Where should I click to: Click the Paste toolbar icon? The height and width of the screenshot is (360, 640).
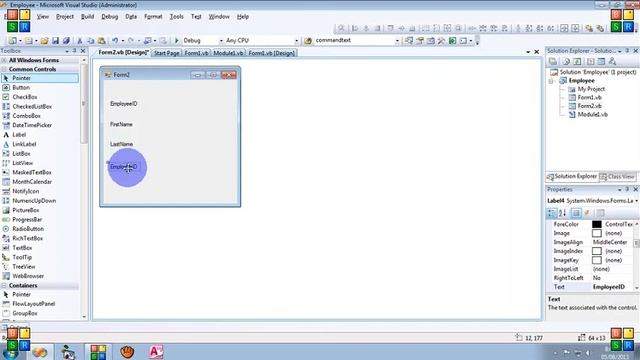(x=101, y=40)
